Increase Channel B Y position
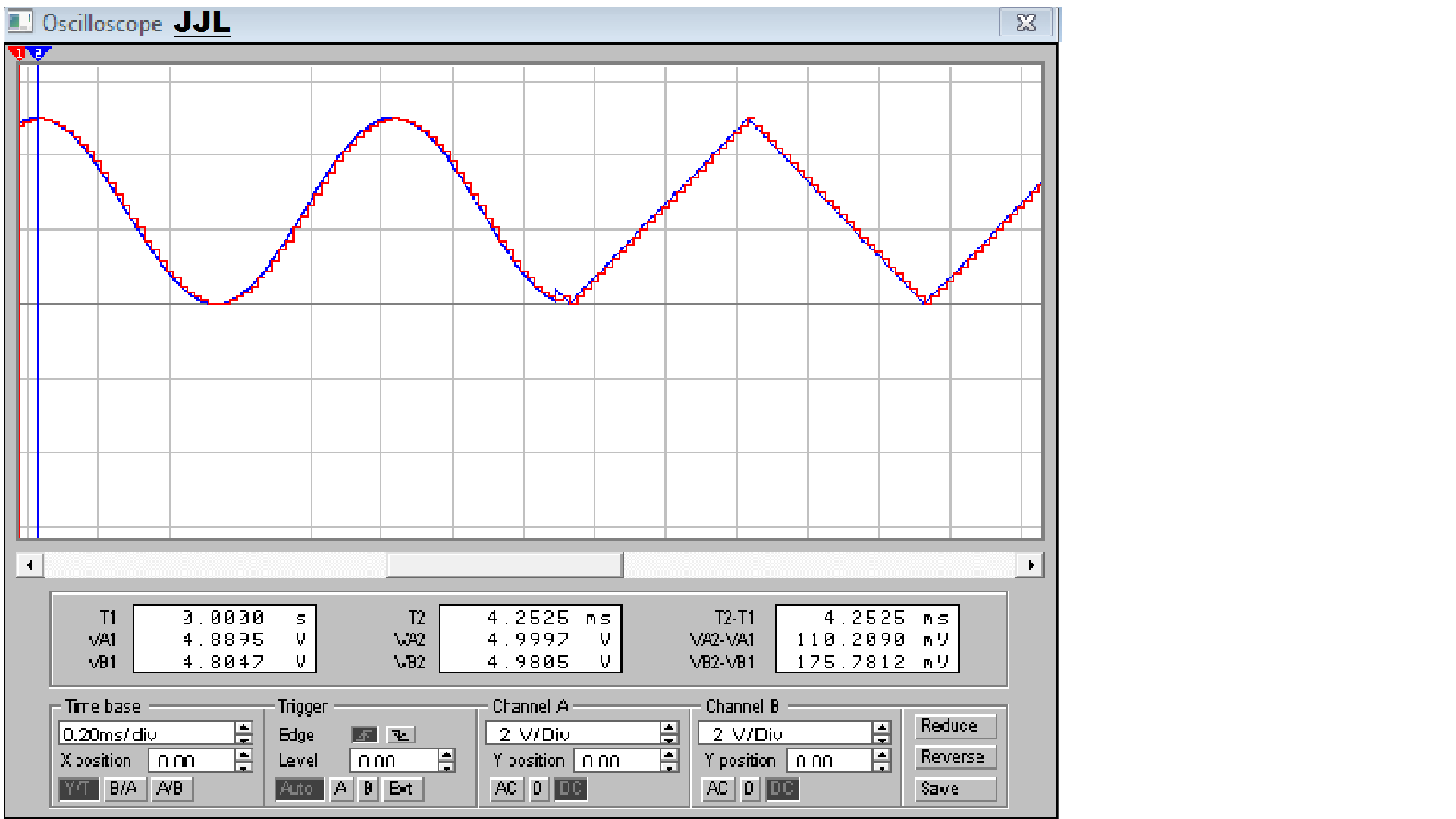This screenshot has height=819, width=1456. [881, 755]
